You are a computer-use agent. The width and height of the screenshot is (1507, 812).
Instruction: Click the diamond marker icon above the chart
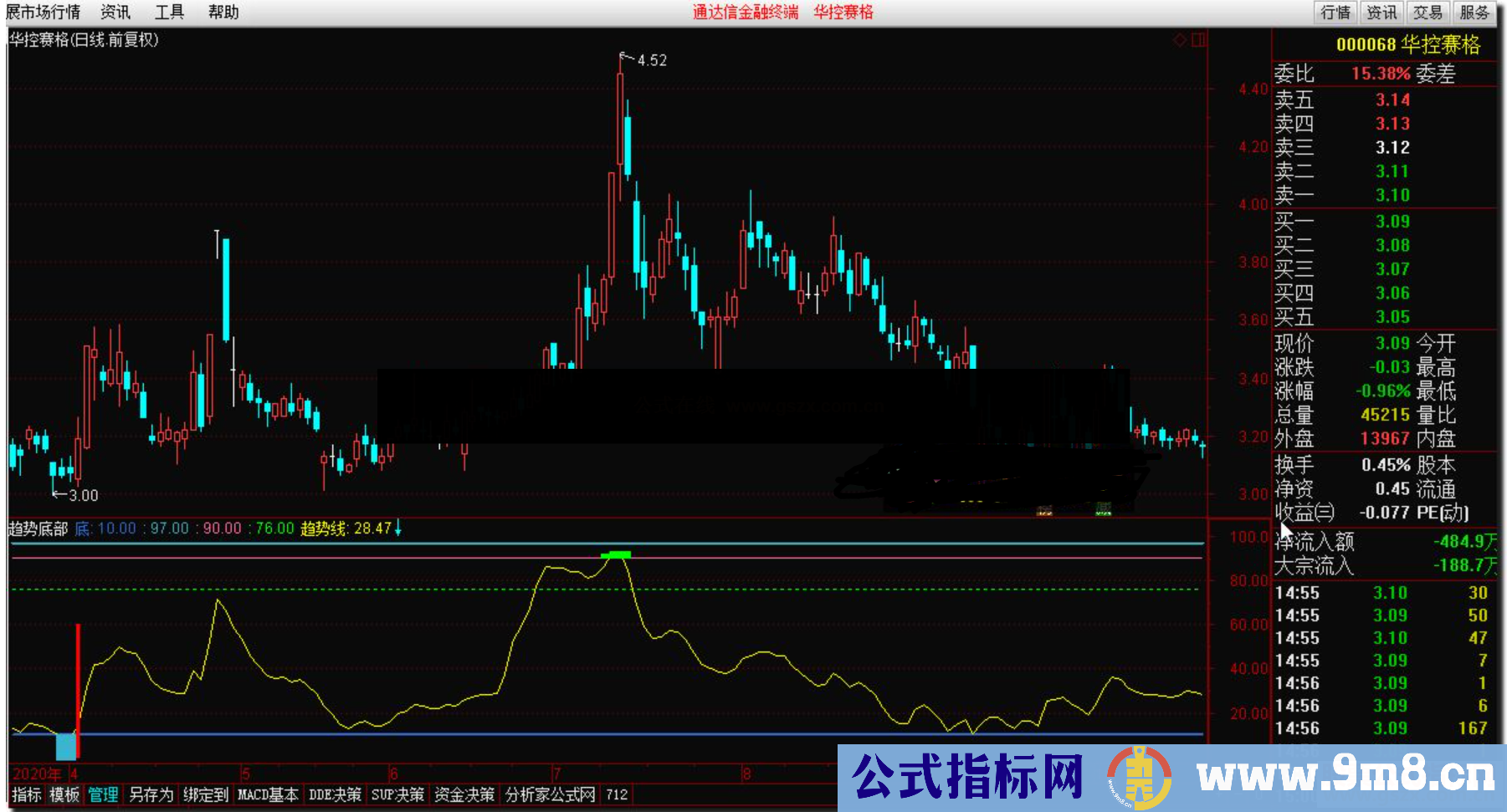click(x=1178, y=38)
